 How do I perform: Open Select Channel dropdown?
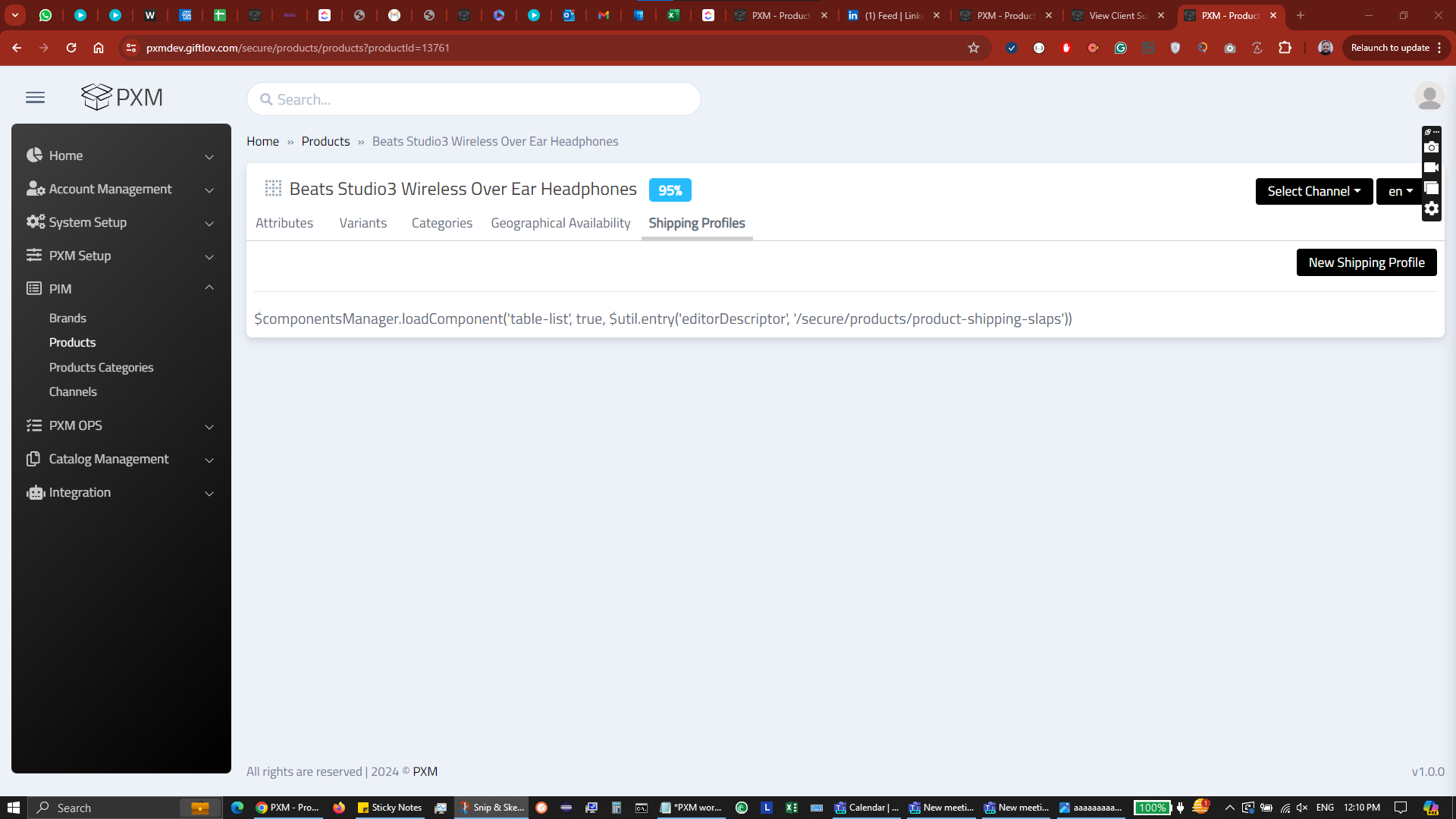tap(1313, 191)
